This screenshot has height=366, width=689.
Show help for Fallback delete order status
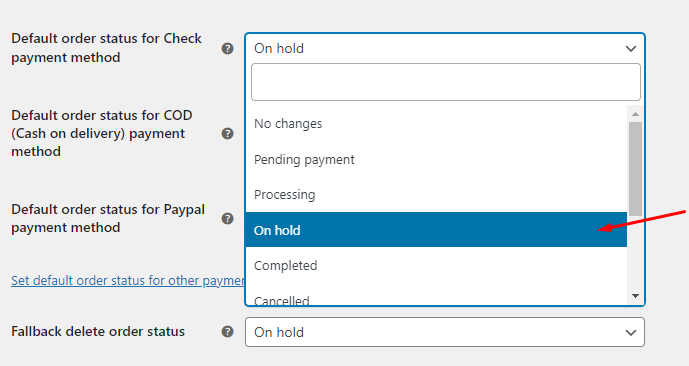point(227,332)
